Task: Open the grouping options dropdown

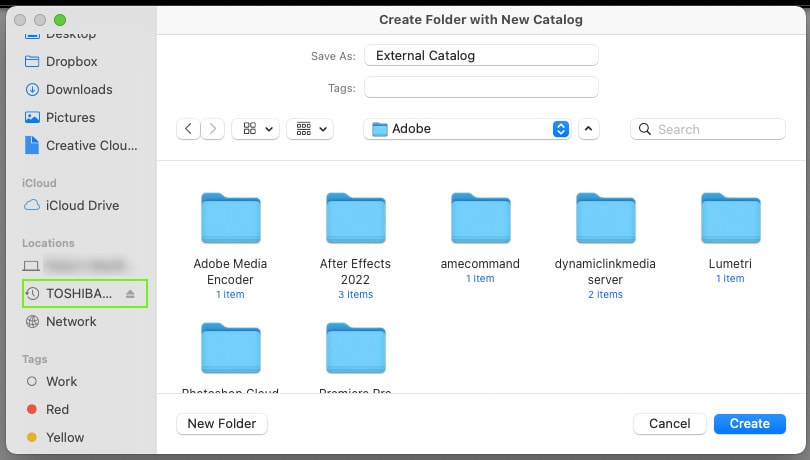Action: click(x=310, y=129)
